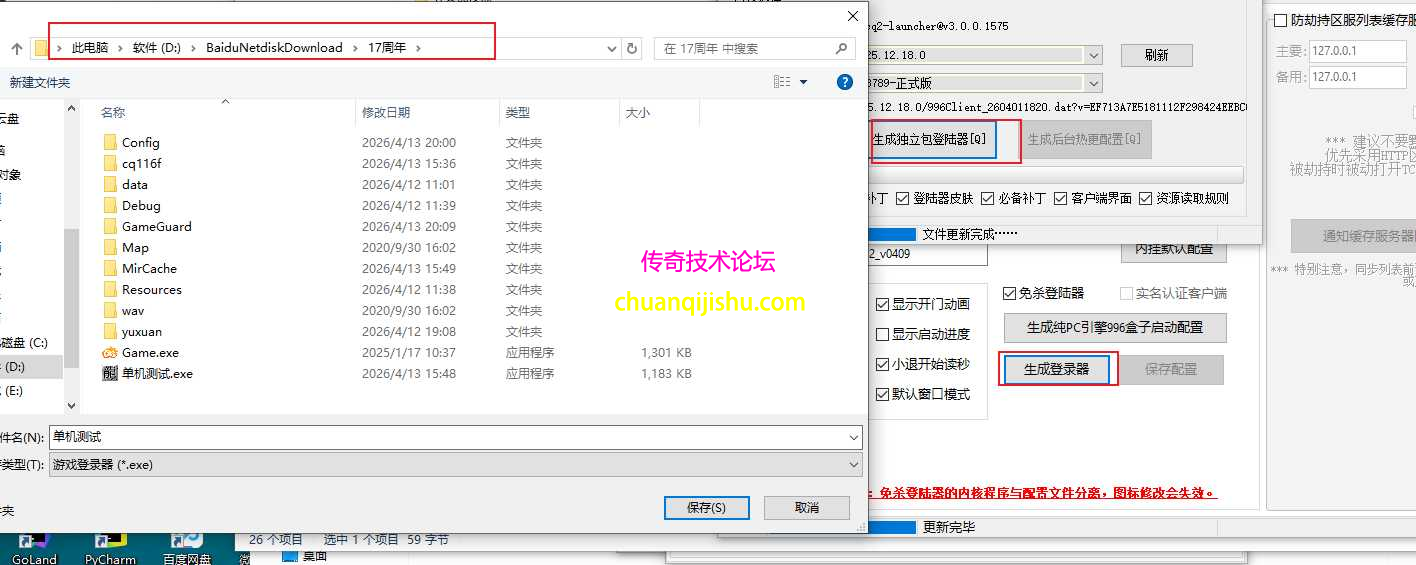Expand the 25.12.18.0 version dropdown

point(1094,54)
